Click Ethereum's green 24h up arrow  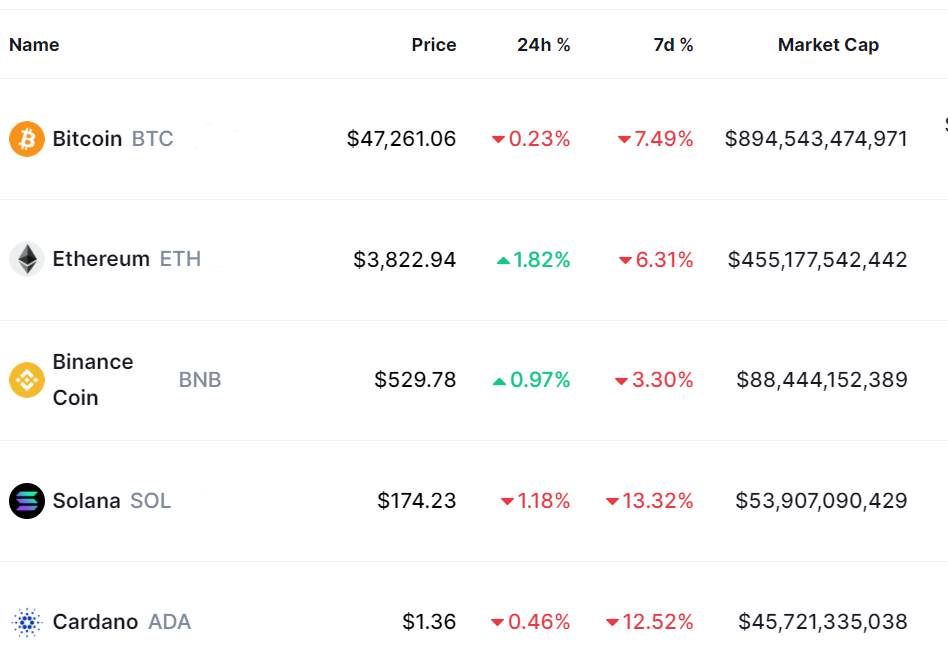coord(503,261)
